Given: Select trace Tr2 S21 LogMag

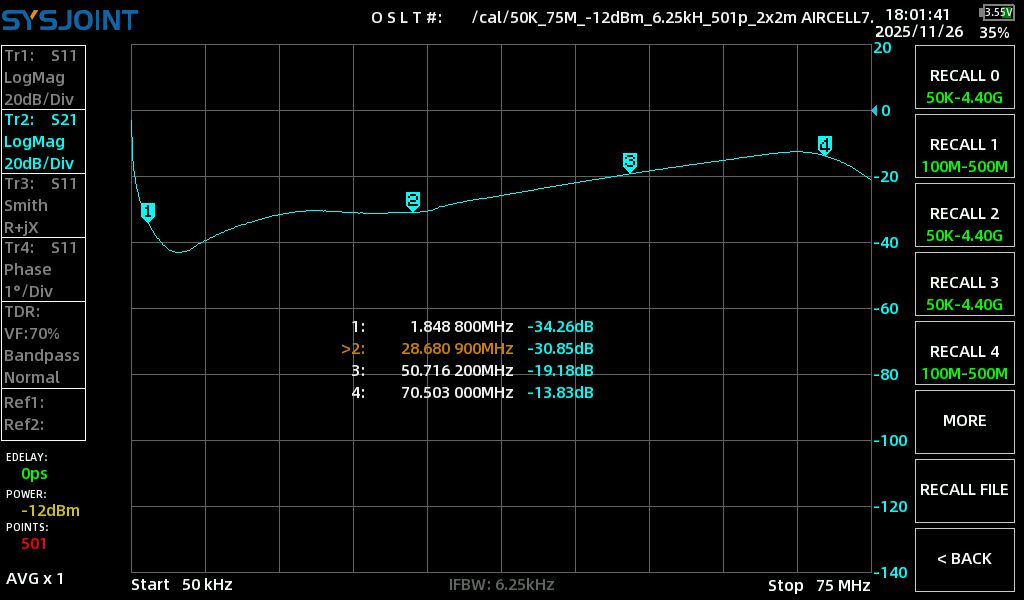Looking at the screenshot, I should pyautogui.click(x=43, y=141).
